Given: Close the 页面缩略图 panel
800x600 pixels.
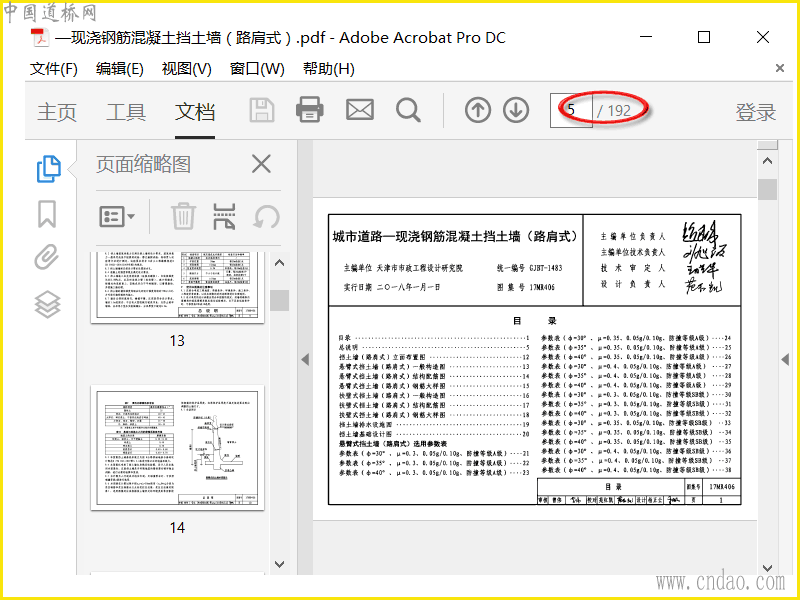Looking at the screenshot, I should coord(261,164).
